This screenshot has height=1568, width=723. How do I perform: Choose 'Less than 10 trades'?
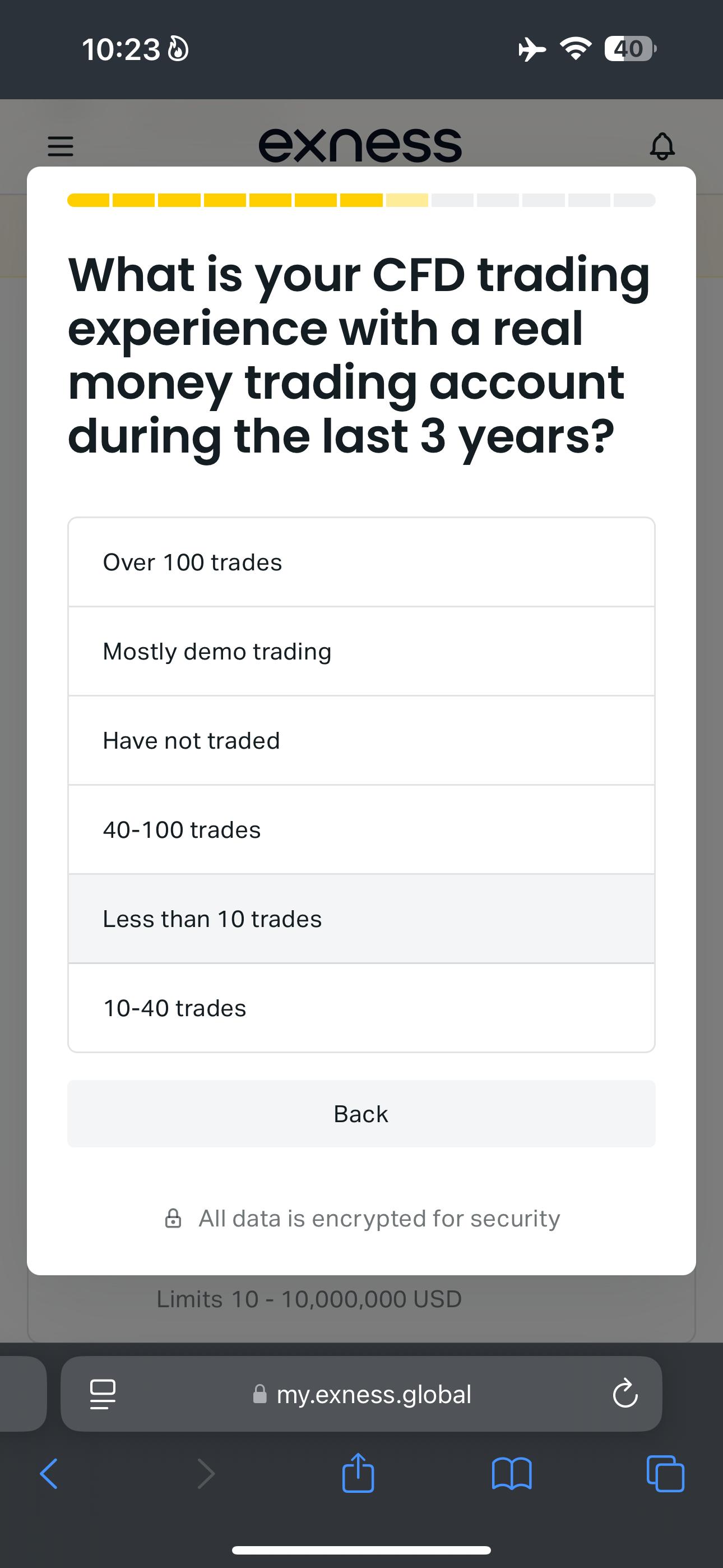point(361,919)
